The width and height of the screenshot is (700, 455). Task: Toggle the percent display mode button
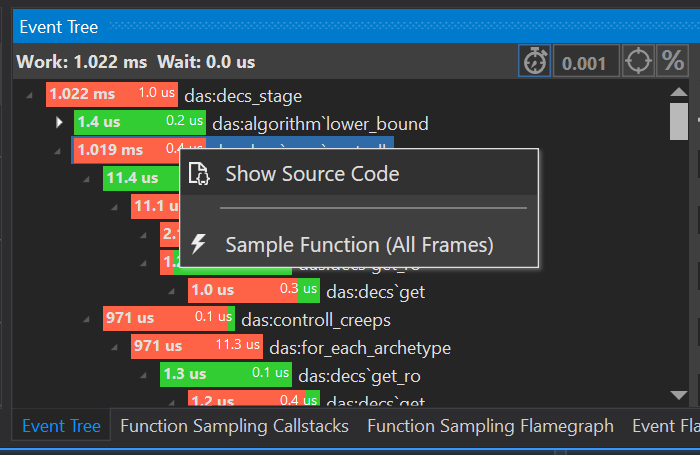point(672,61)
